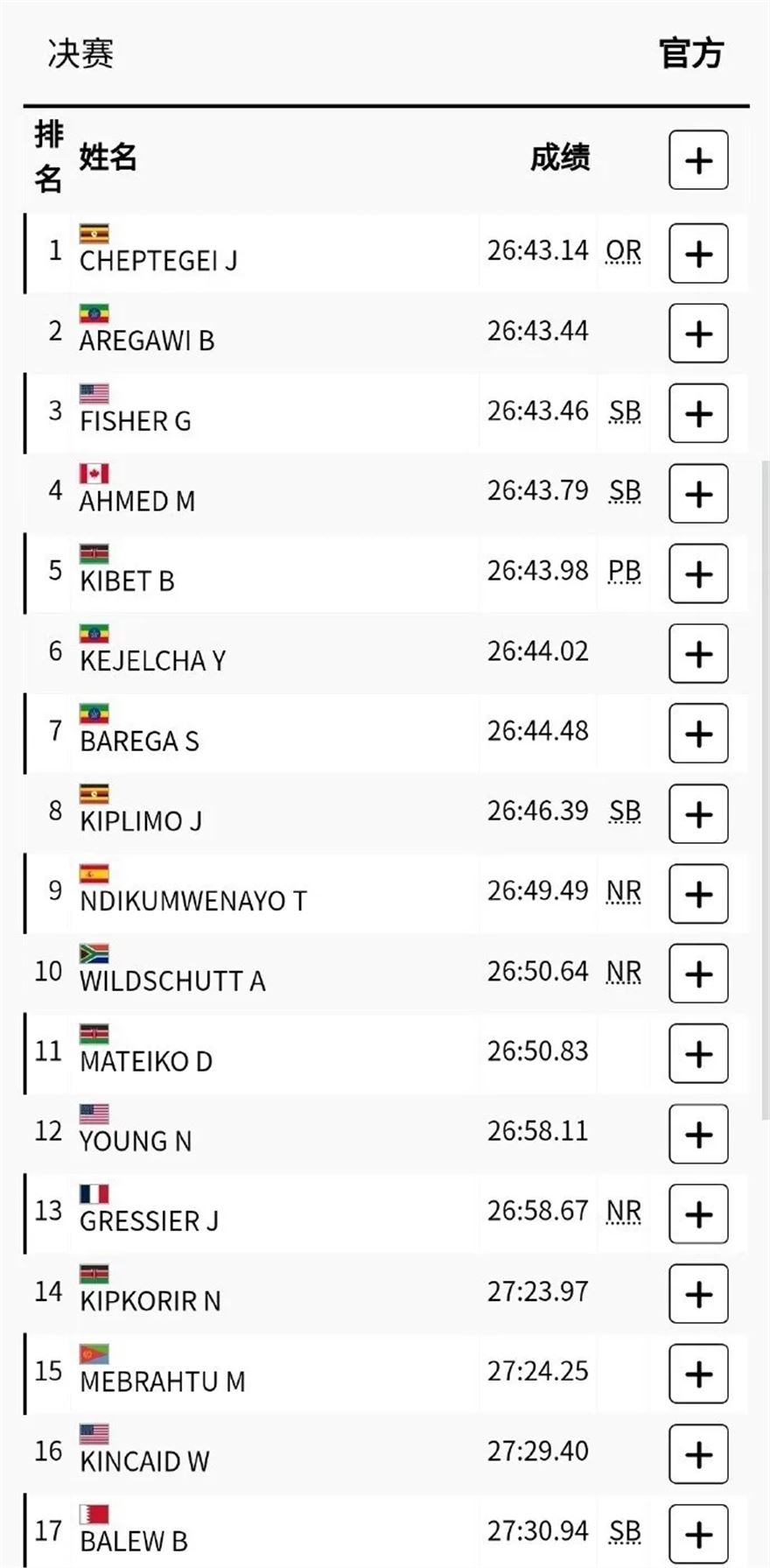The image size is (770, 1568).
Task: Click athlete name KEJELCHA Y
Action: [153, 661]
